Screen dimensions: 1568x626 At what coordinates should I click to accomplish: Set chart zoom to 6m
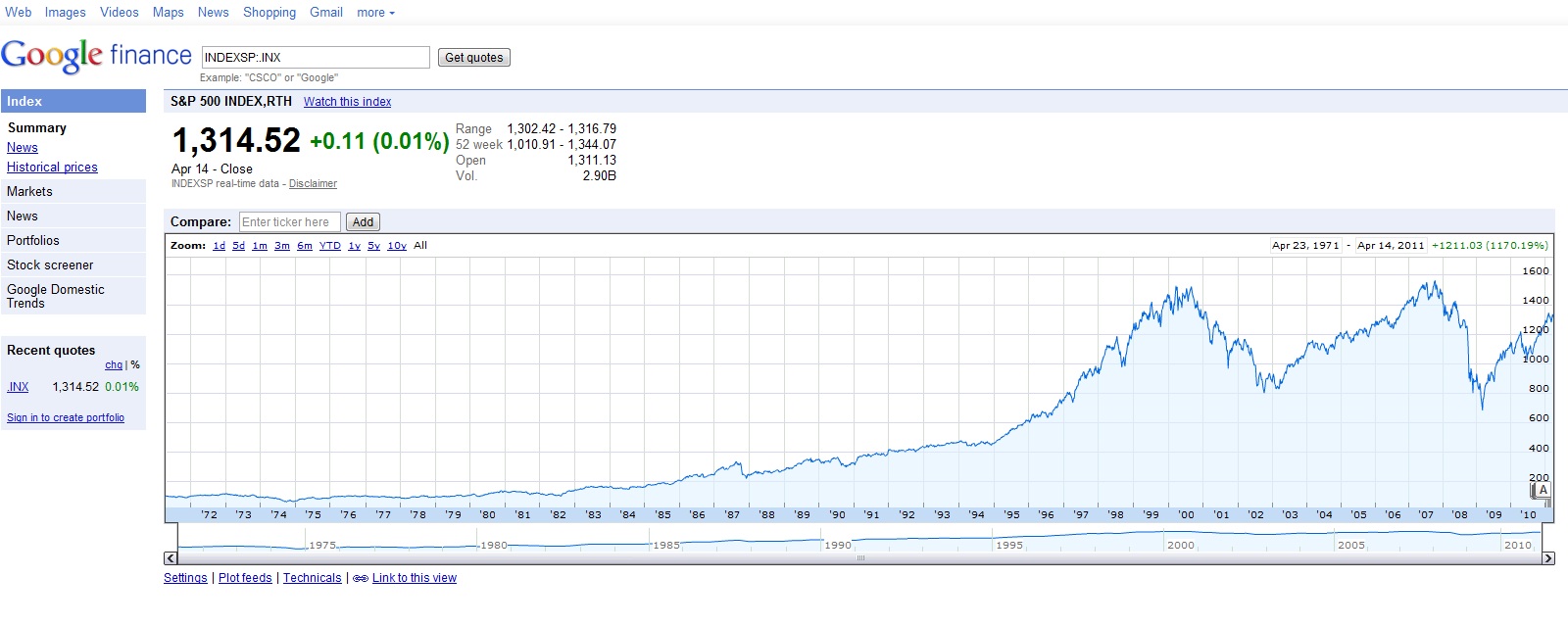pyautogui.click(x=305, y=246)
